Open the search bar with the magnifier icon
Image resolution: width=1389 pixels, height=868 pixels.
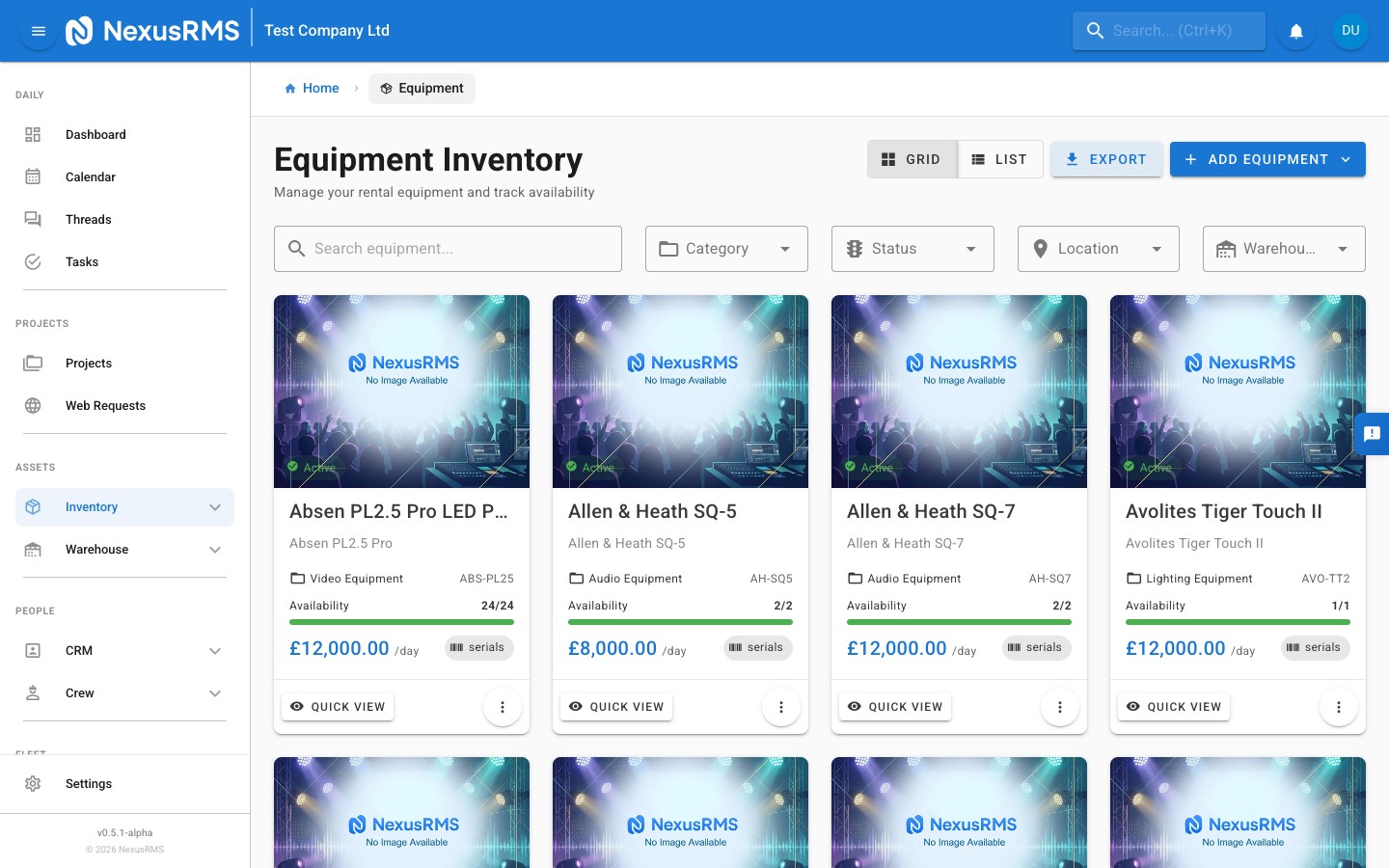point(1168,30)
